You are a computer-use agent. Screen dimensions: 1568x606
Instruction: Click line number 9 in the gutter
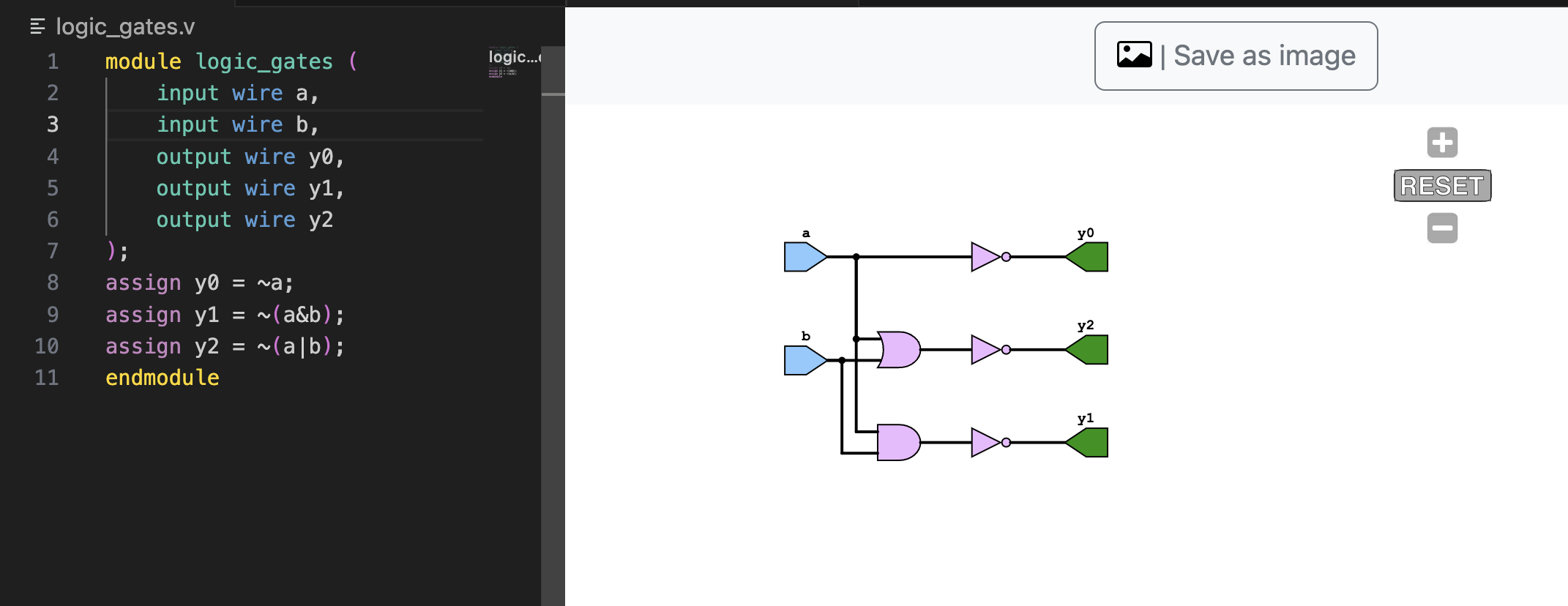tap(53, 315)
